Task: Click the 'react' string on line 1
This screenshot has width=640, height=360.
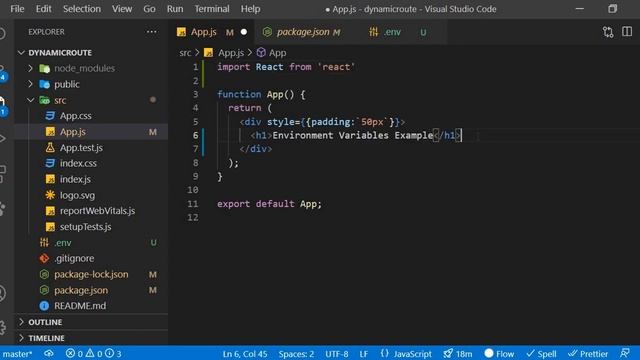Action: point(336,67)
